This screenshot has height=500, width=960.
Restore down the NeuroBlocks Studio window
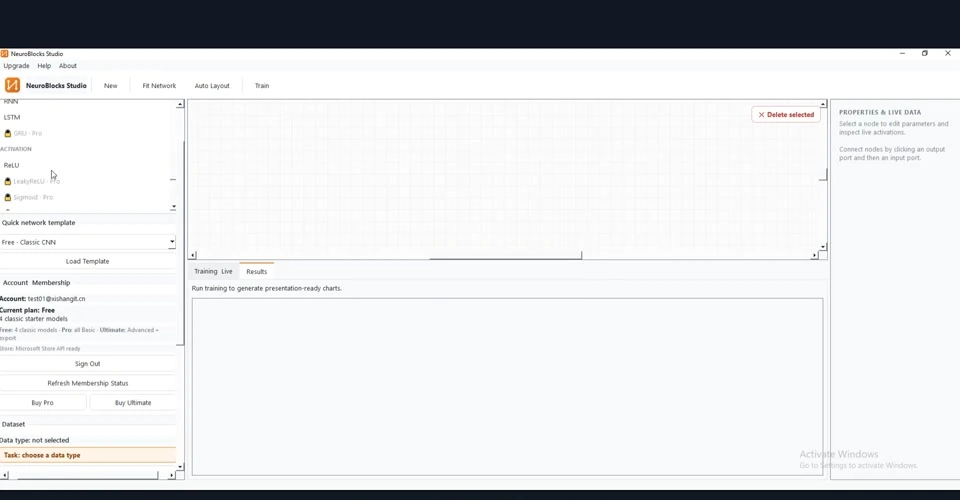924,54
